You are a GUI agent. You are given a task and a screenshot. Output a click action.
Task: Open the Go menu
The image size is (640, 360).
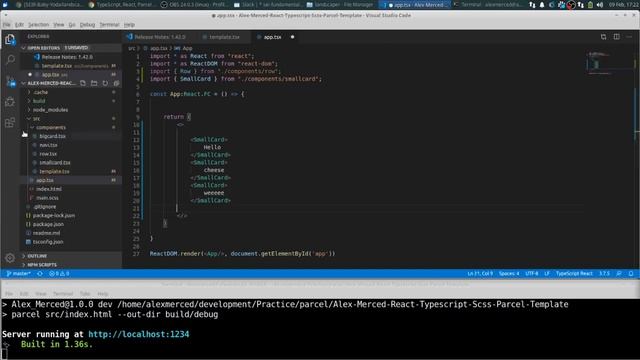(x=72, y=25)
